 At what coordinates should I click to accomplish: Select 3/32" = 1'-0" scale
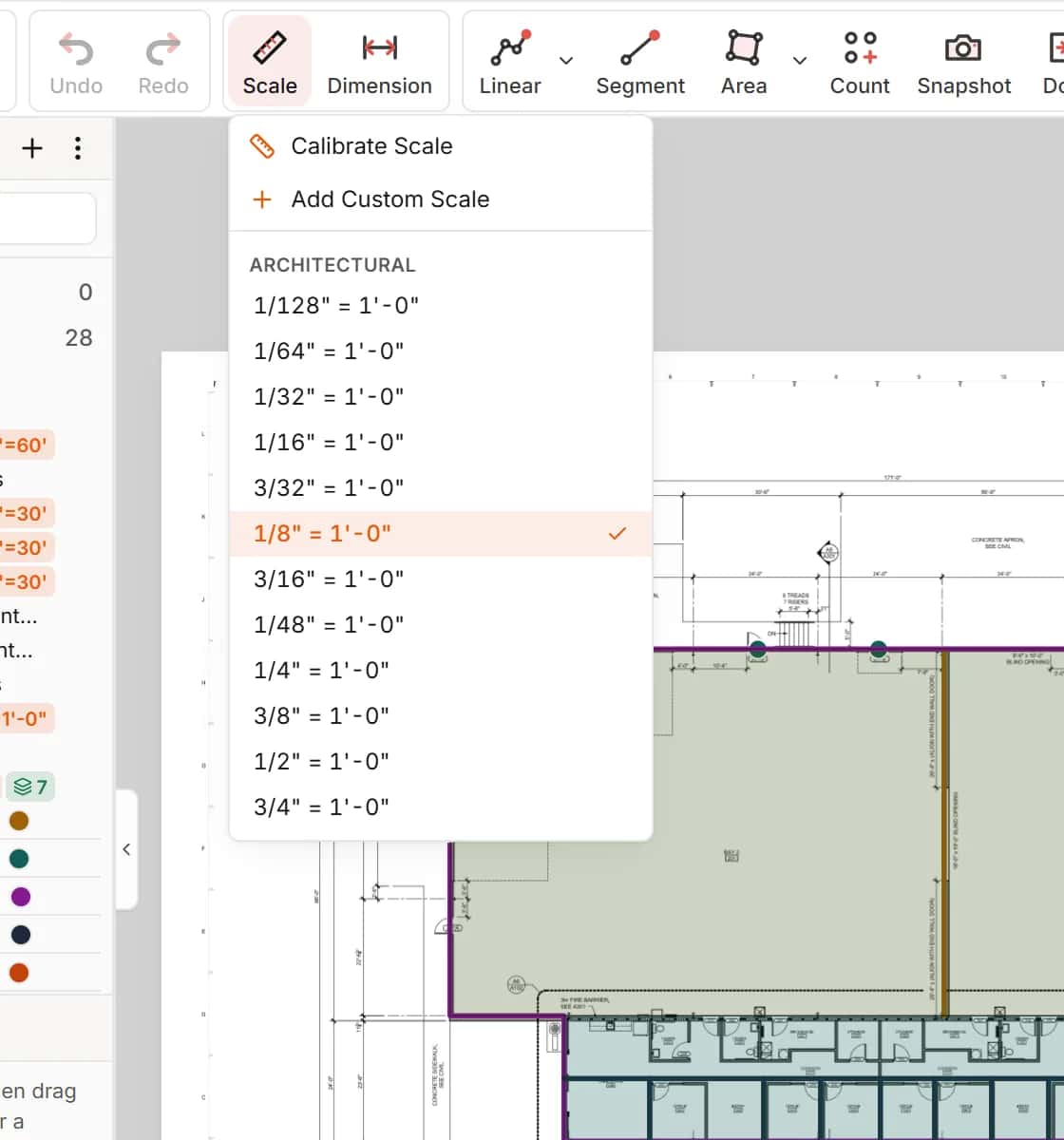pyautogui.click(x=441, y=488)
